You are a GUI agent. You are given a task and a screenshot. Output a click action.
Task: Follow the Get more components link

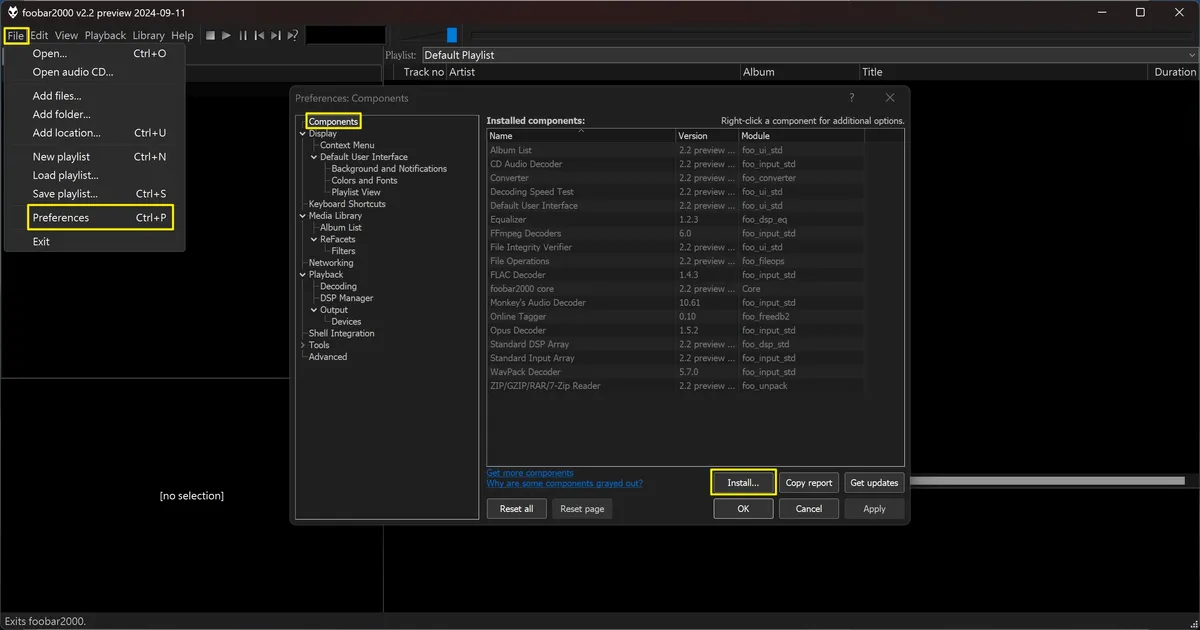(x=530, y=473)
